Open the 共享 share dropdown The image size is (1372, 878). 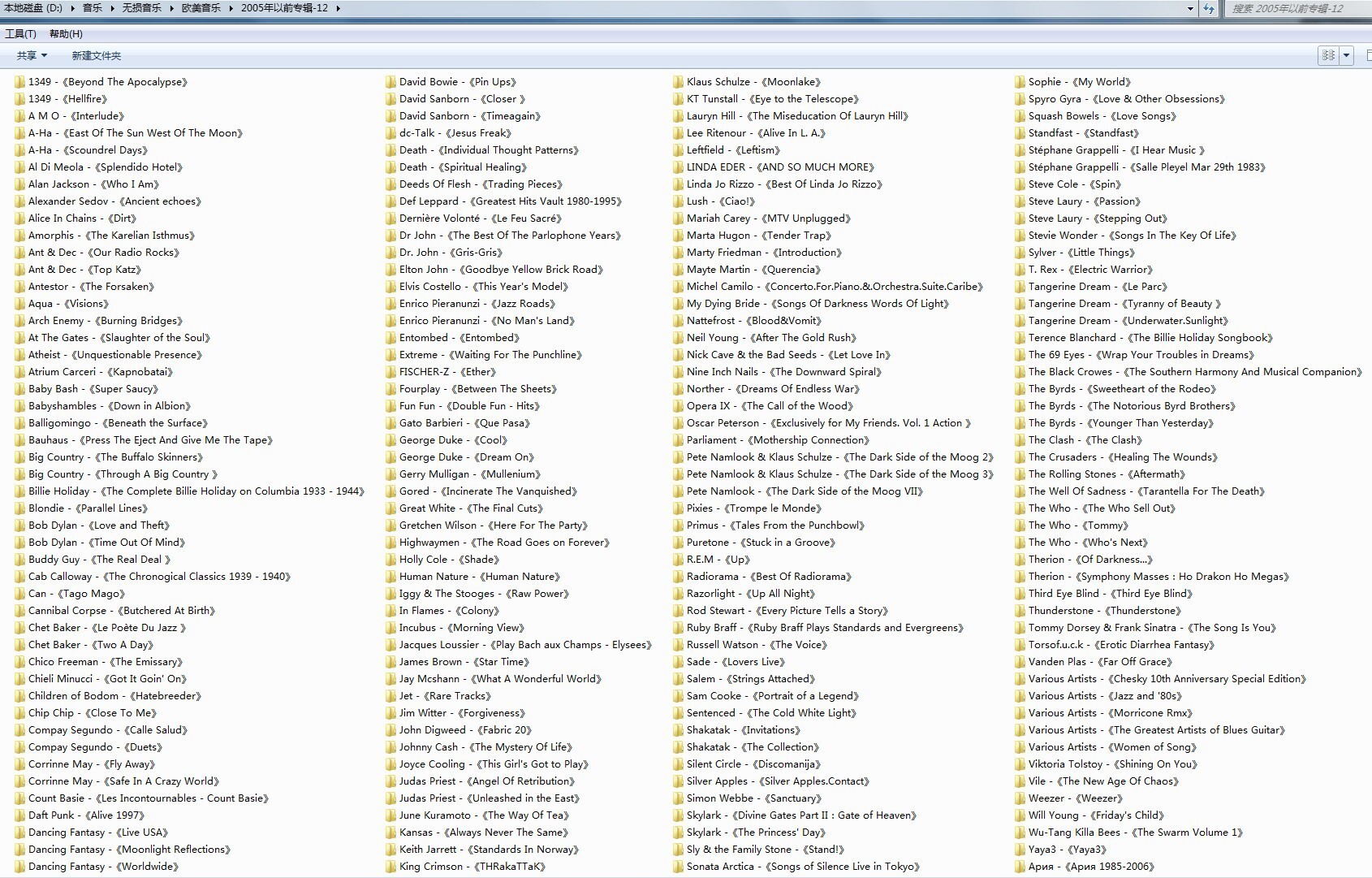point(32,56)
